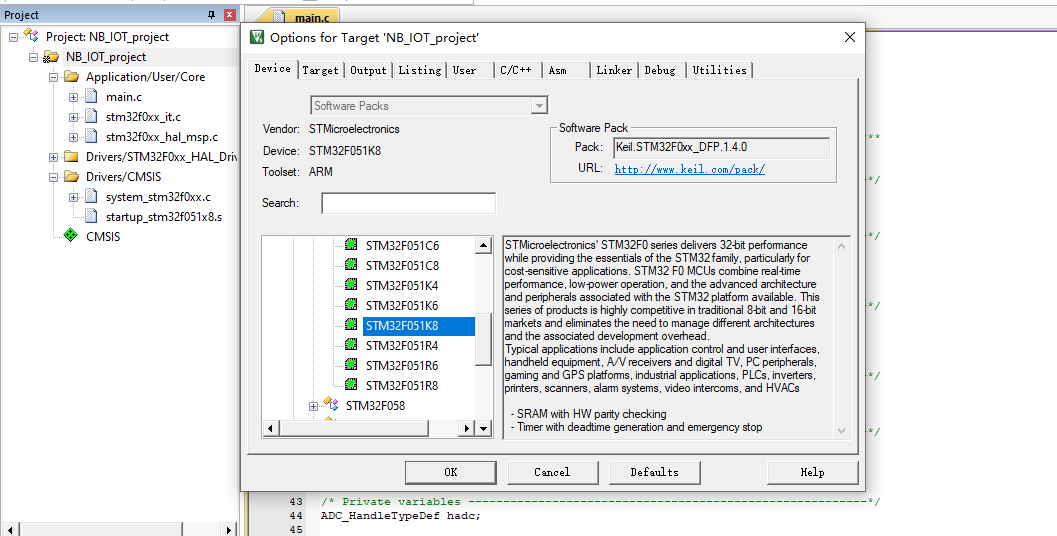Expand main.c include dependencies
1057x536 pixels.
click(73, 97)
